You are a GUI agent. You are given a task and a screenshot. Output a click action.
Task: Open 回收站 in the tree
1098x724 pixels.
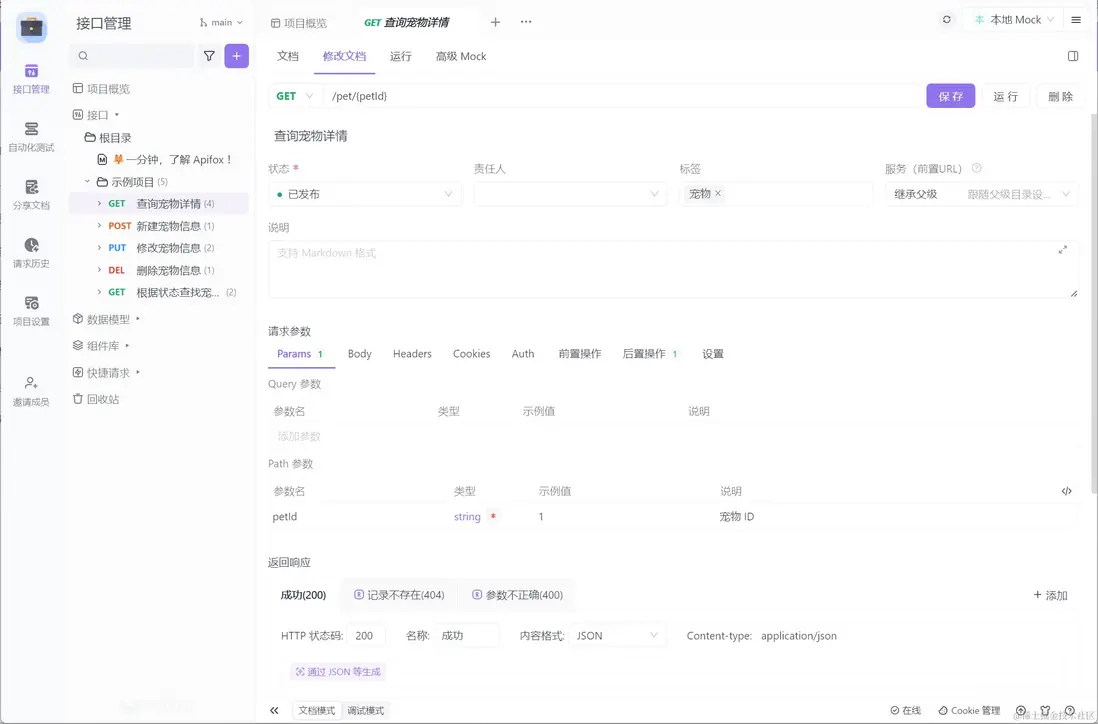click(96, 399)
